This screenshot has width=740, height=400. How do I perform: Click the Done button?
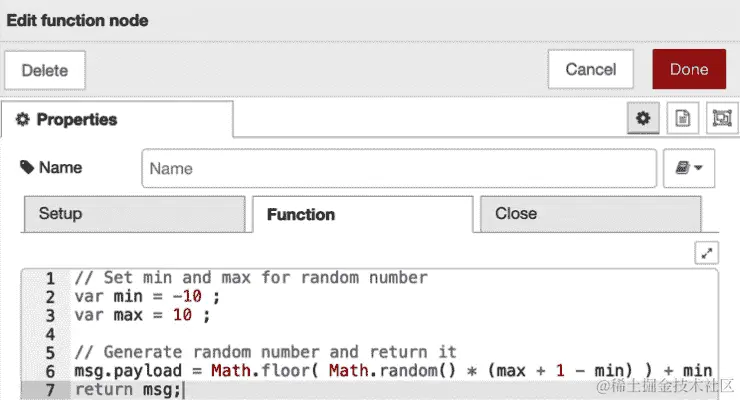tap(689, 69)
